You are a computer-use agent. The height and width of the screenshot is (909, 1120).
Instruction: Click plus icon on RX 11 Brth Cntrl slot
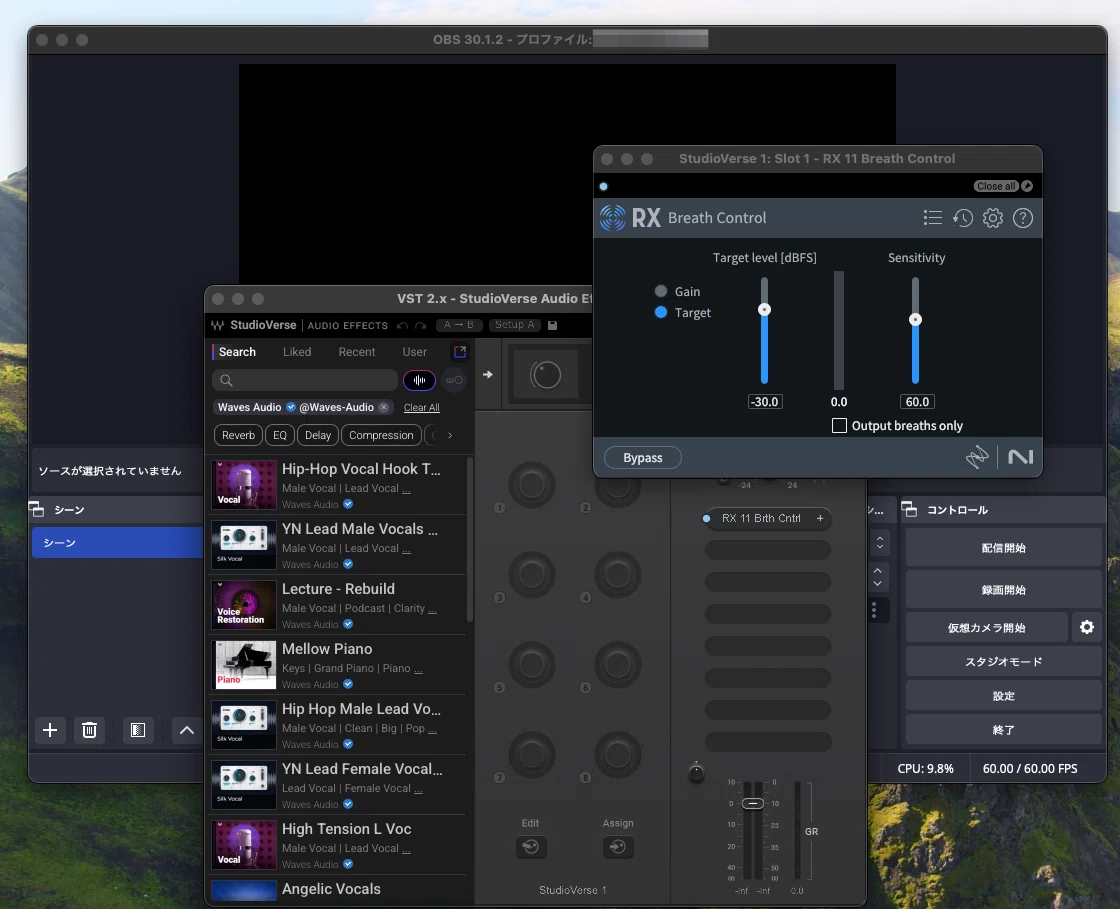820,518
